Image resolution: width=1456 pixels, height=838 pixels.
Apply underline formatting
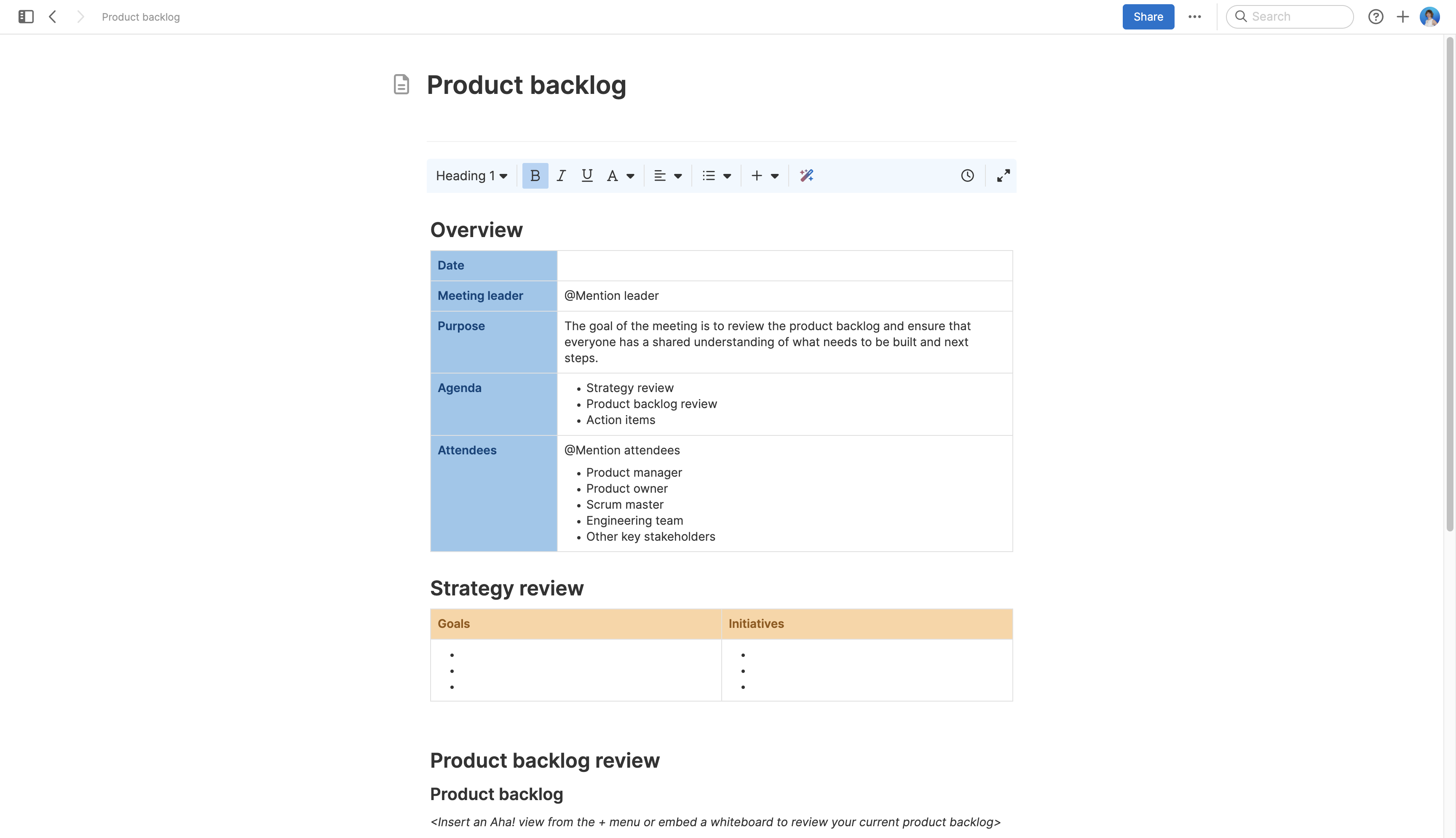(x=587, y=176)
